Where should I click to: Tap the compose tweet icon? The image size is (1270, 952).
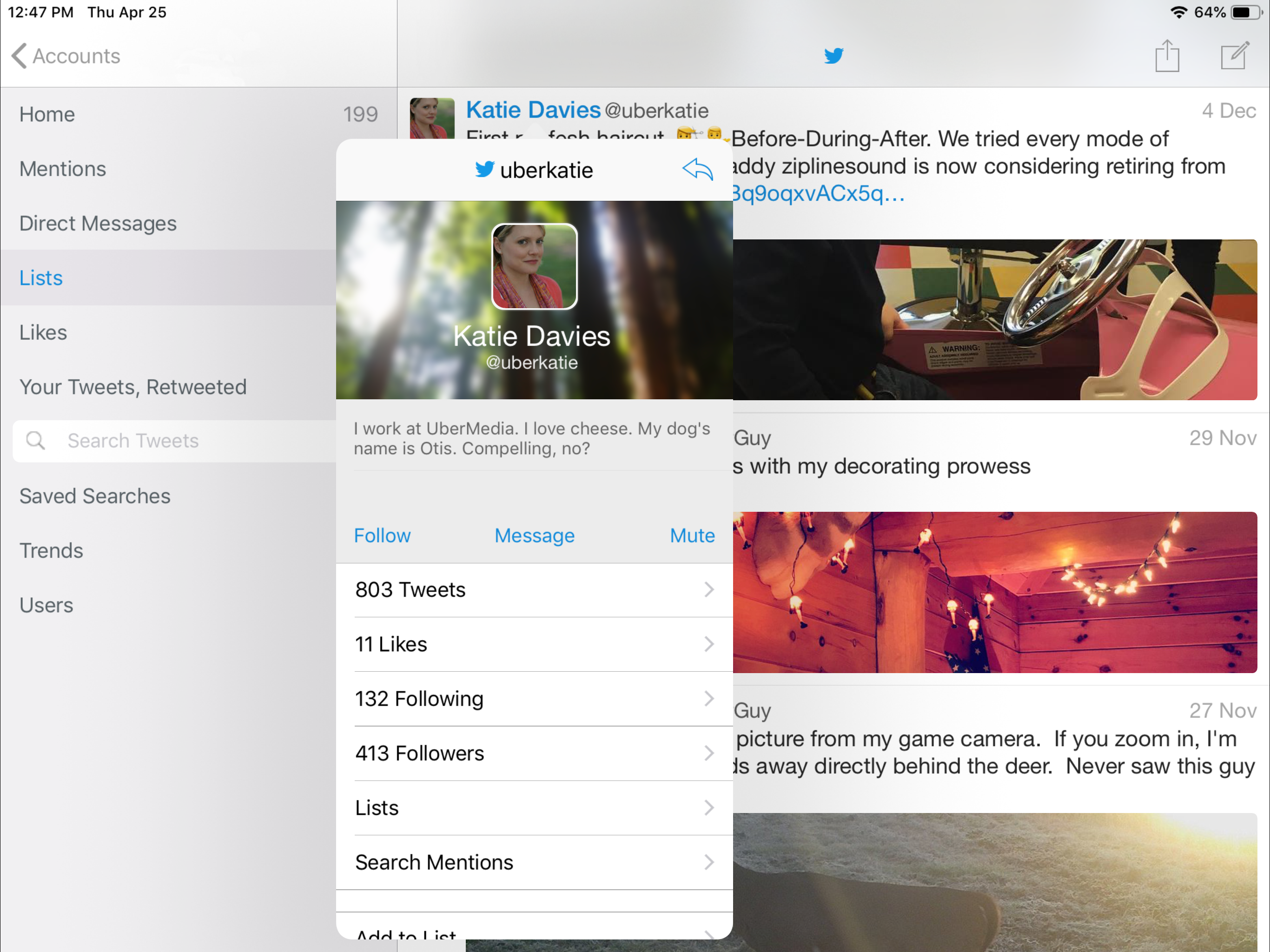point(1234,56)
